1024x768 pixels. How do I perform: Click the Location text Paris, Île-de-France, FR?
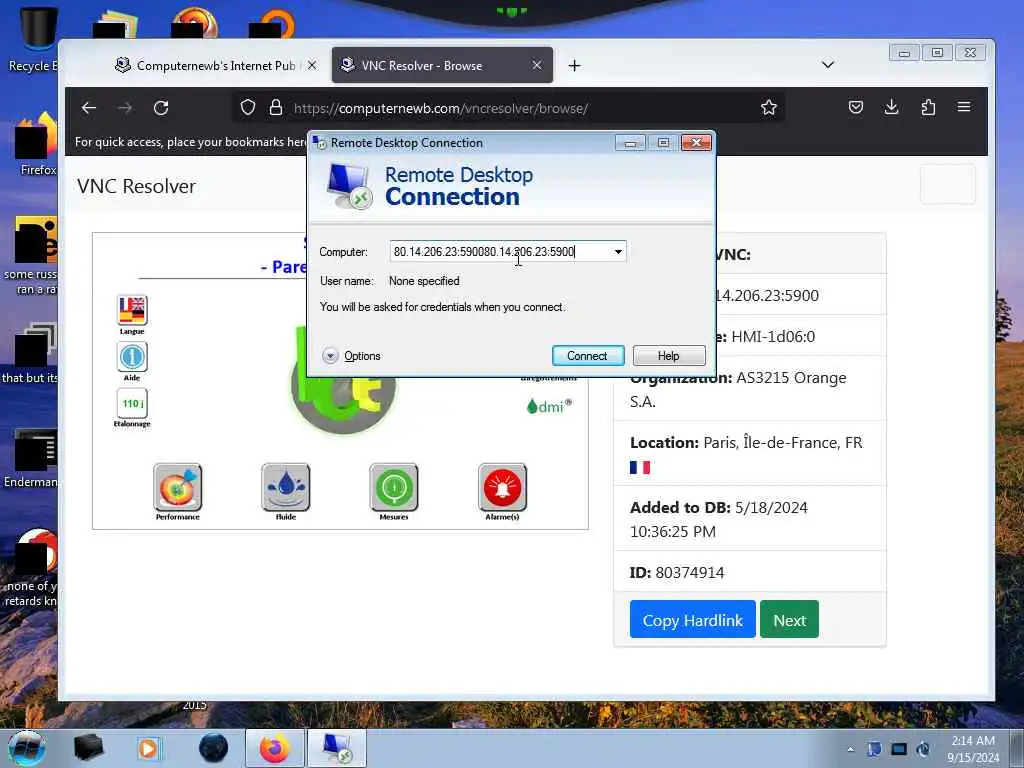click(782, 443)
